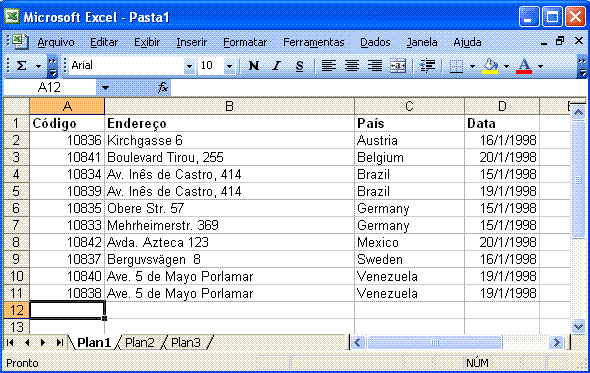The image size is (590, 373).
Task: Select the Sweden cell
Action: click(409, 259)
